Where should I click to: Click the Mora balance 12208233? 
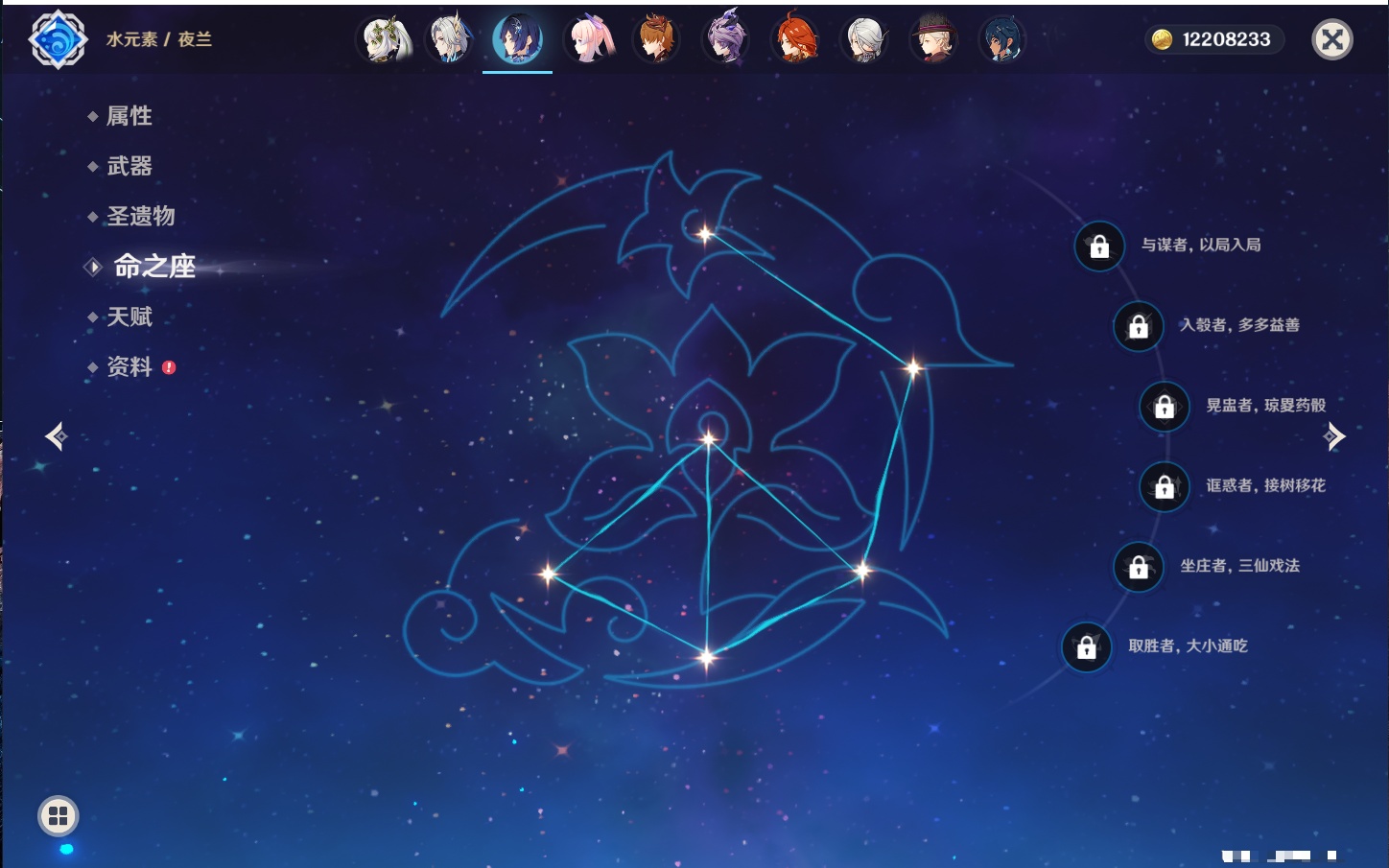1214,39
